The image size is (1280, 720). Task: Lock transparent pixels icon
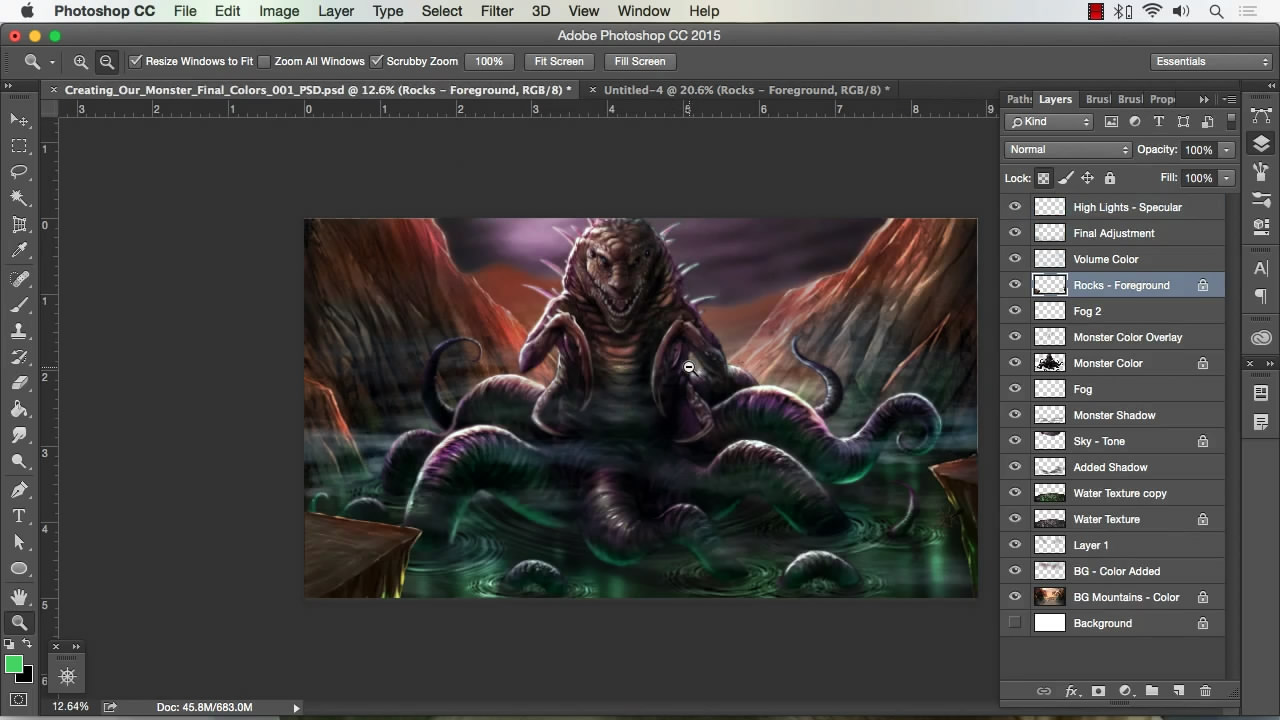1043,178
